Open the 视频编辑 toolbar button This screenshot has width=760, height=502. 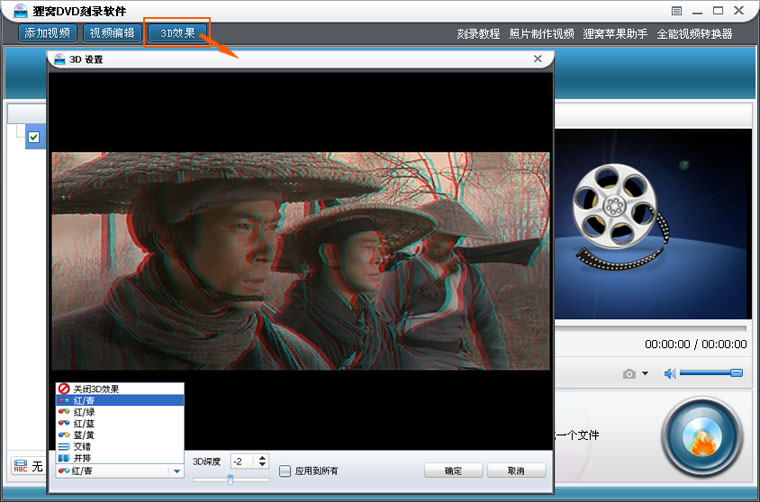click(x=112, y=33)
